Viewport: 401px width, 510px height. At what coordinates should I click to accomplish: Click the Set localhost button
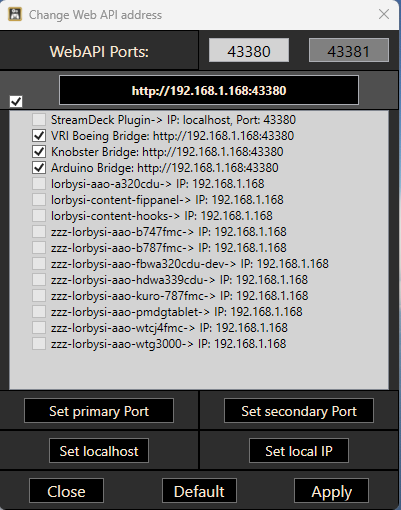(99, 451)
